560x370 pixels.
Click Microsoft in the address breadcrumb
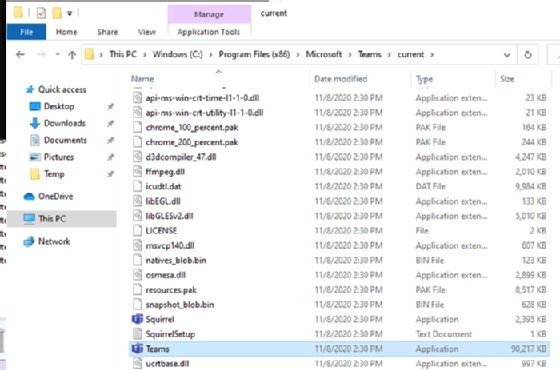coord(324,54)
